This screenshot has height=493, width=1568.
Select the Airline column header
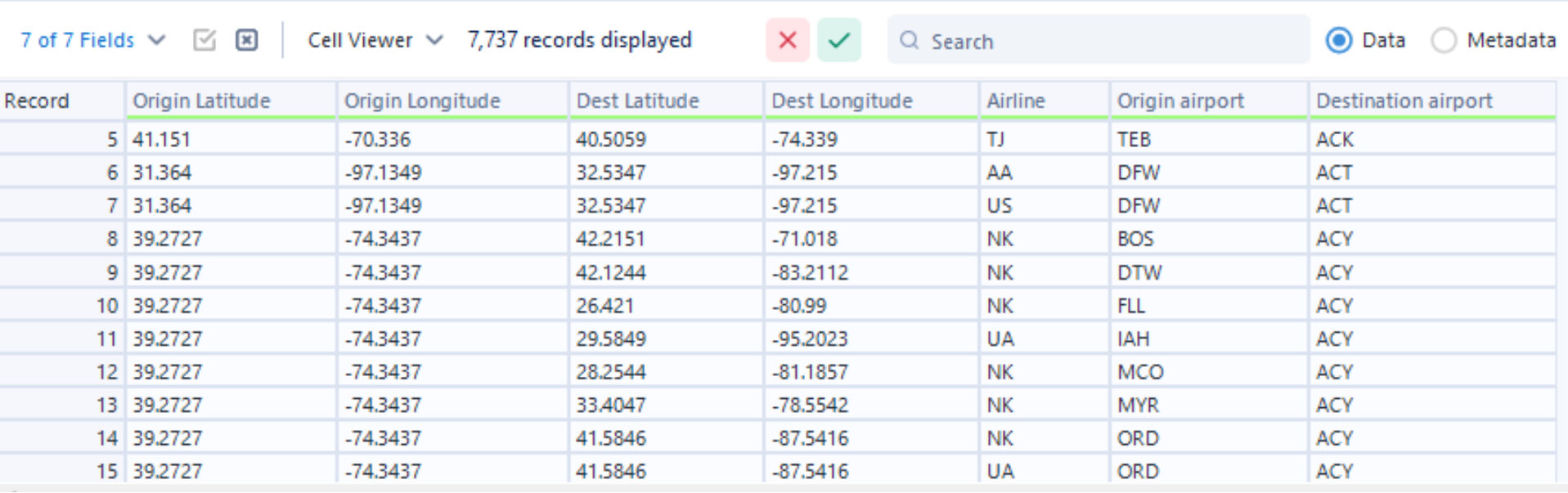tap(1016, 101)
